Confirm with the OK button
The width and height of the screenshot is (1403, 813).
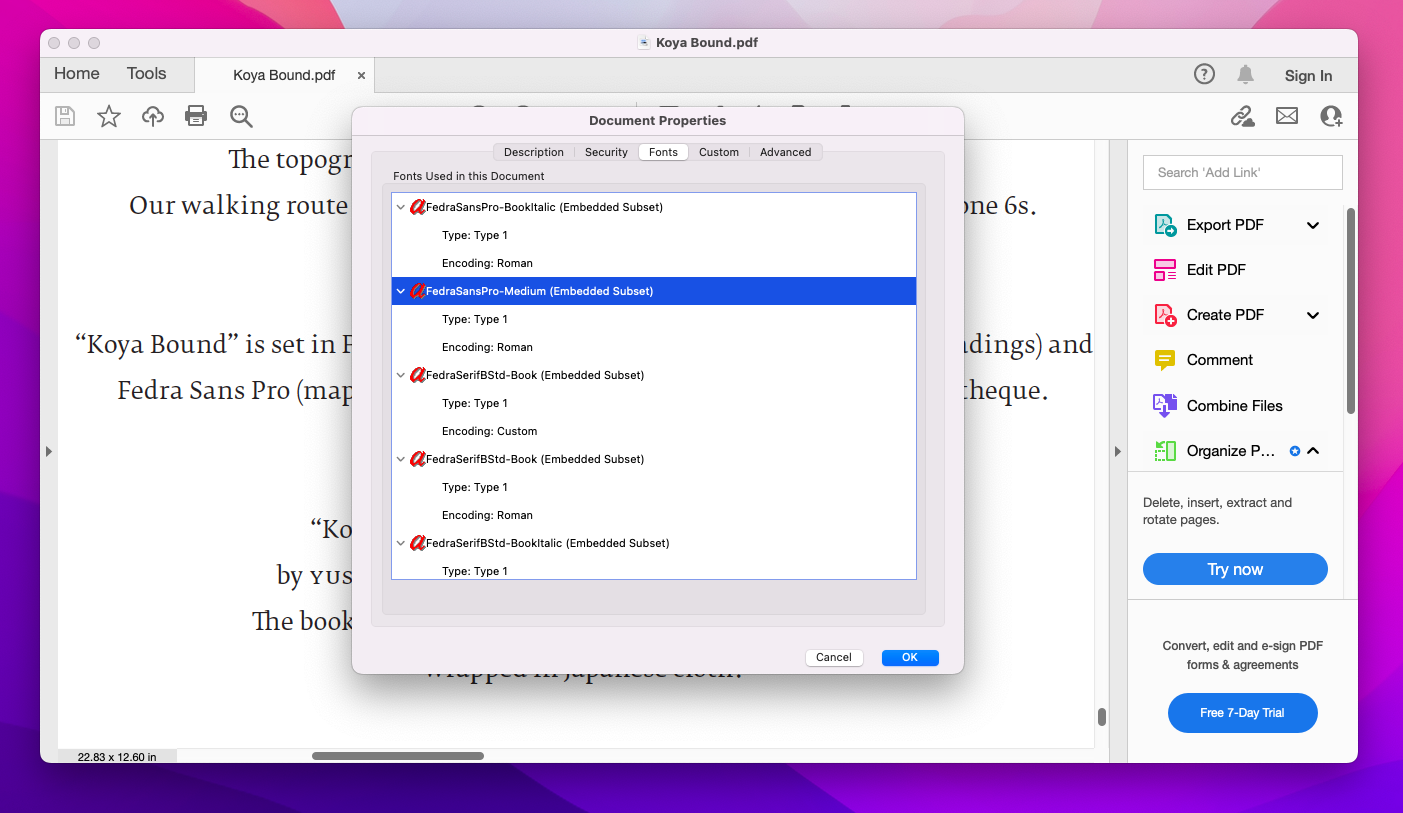pos(909,657)
